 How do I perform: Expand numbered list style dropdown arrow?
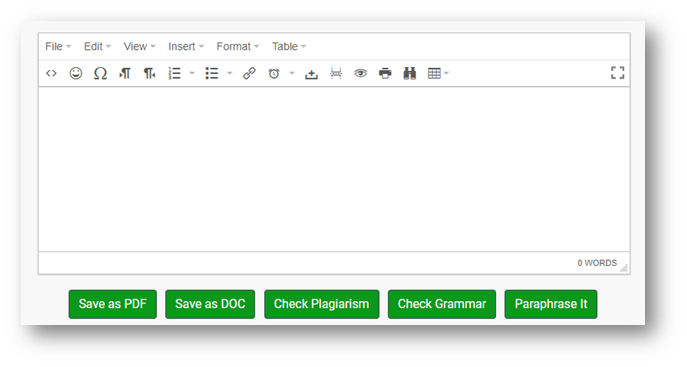pyautogui.click(x=192, y=73)
